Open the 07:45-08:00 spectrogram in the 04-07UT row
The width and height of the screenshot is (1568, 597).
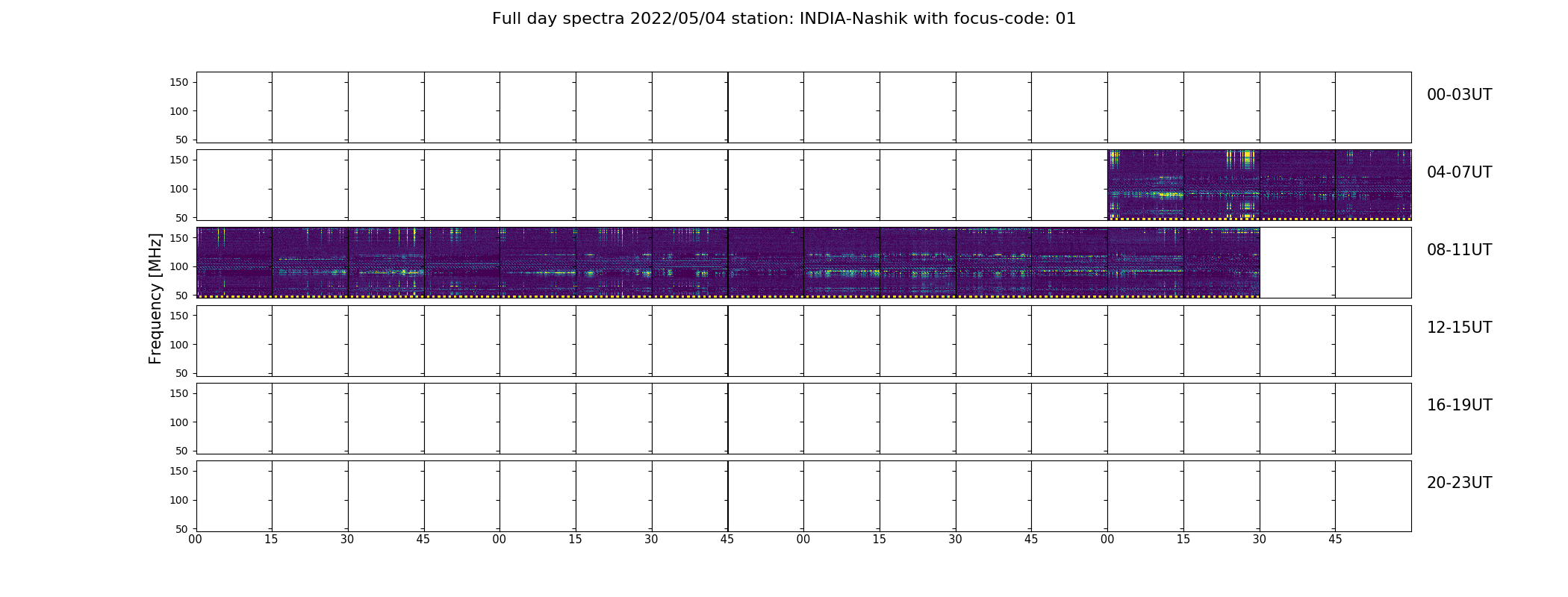click(x=1373, y=185)
